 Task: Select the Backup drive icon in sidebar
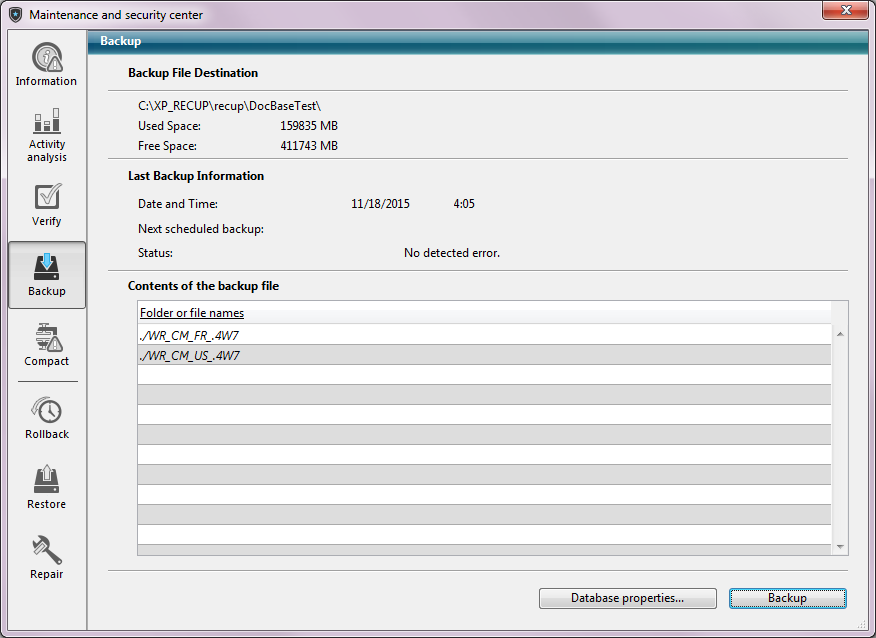46,267
